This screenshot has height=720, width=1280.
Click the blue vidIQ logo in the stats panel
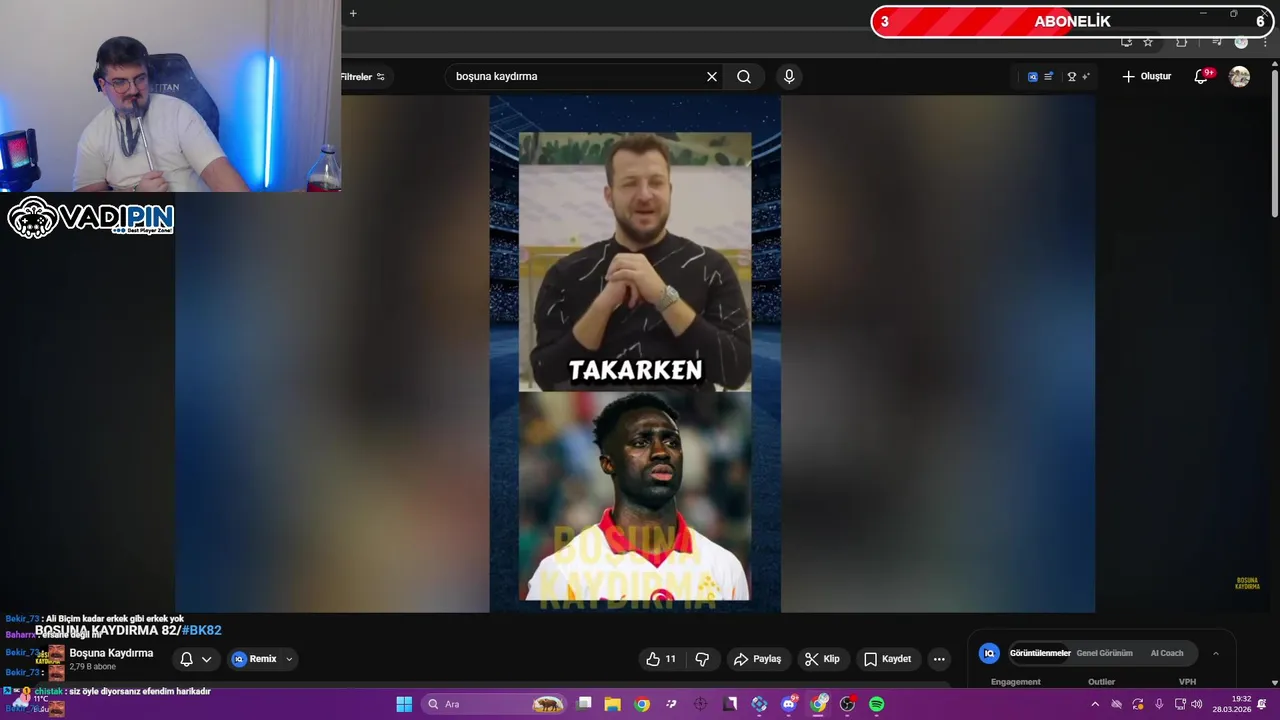click(989, 653)
